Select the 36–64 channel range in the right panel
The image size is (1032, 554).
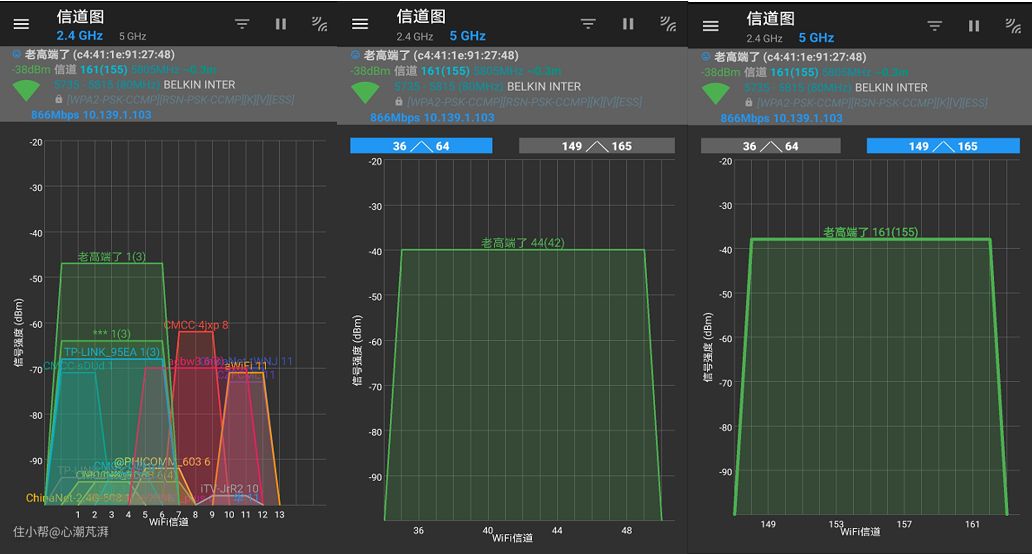click(x=770, y=146)
